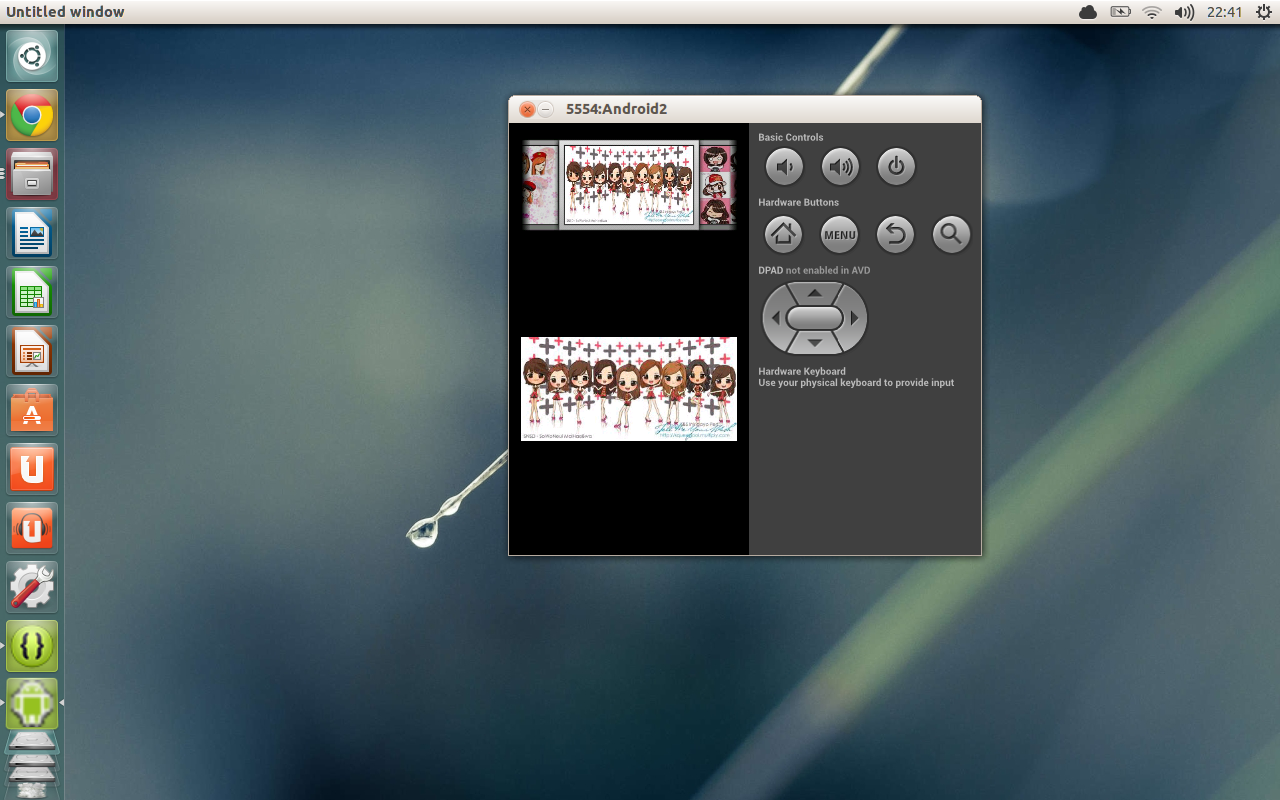Launch Google Chrome from the launcher
This screenshot has width=1280, height=800.
point(32,115)
